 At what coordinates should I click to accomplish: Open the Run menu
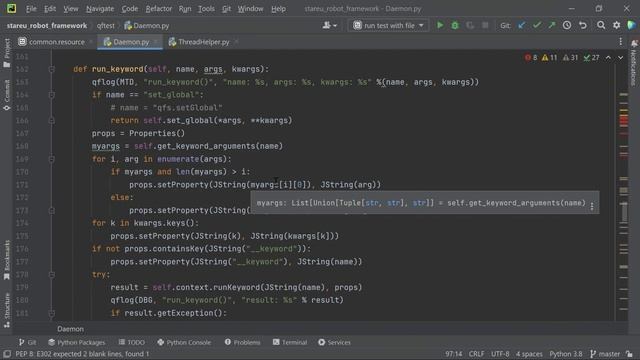coord(184,9)
